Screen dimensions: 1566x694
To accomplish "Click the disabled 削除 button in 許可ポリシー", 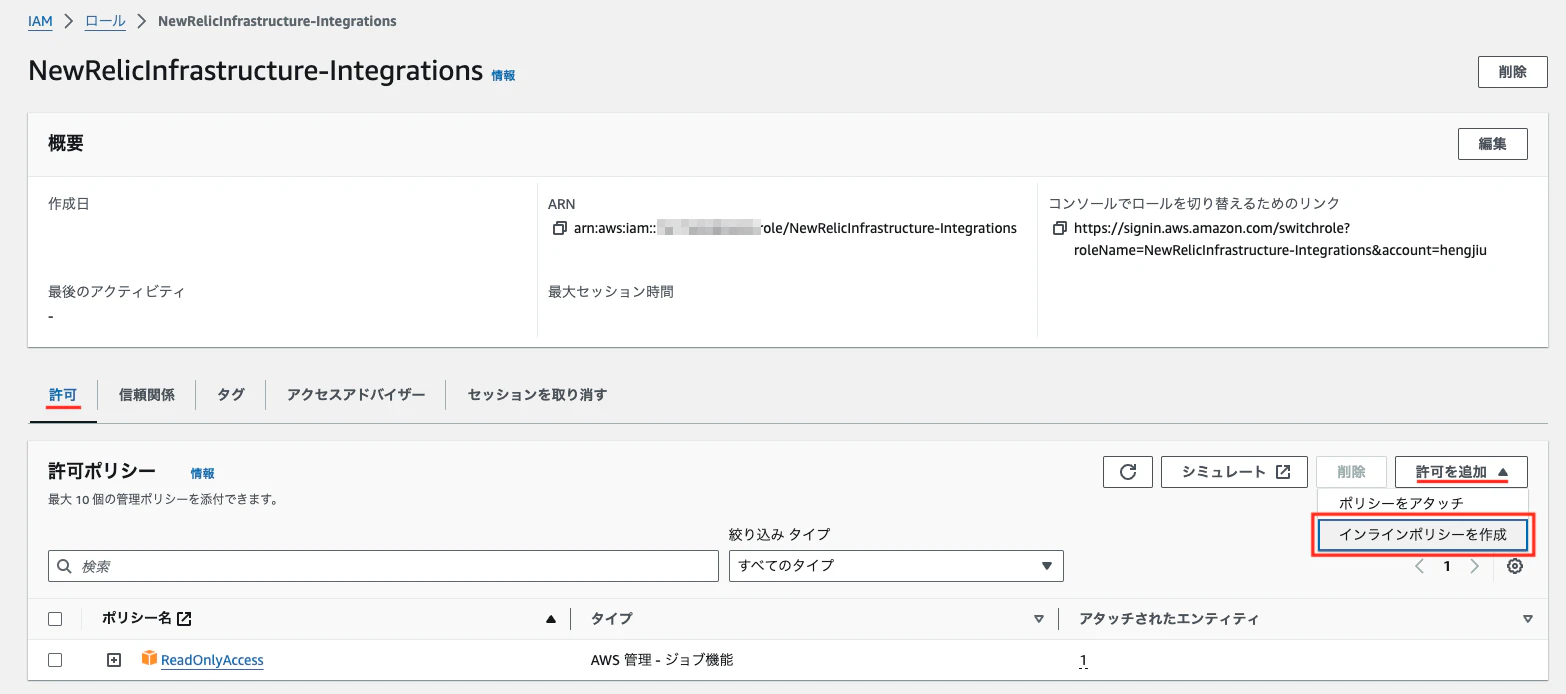I will (x=1351, y=472).
